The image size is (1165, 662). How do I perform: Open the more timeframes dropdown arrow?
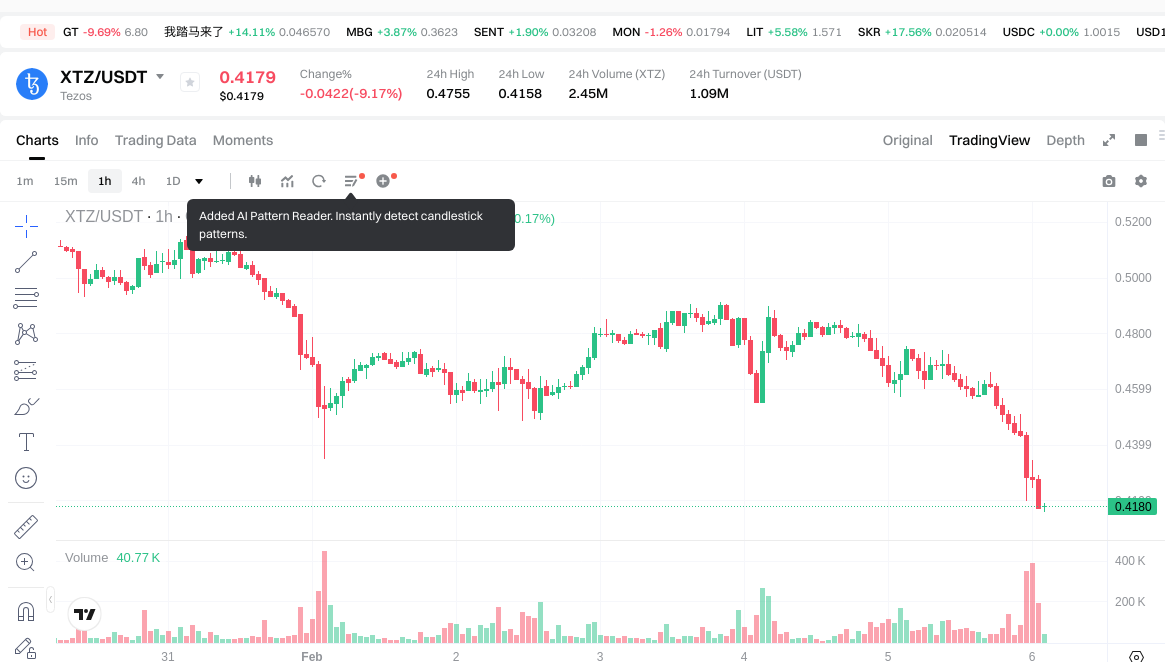(x=199, y=181)
